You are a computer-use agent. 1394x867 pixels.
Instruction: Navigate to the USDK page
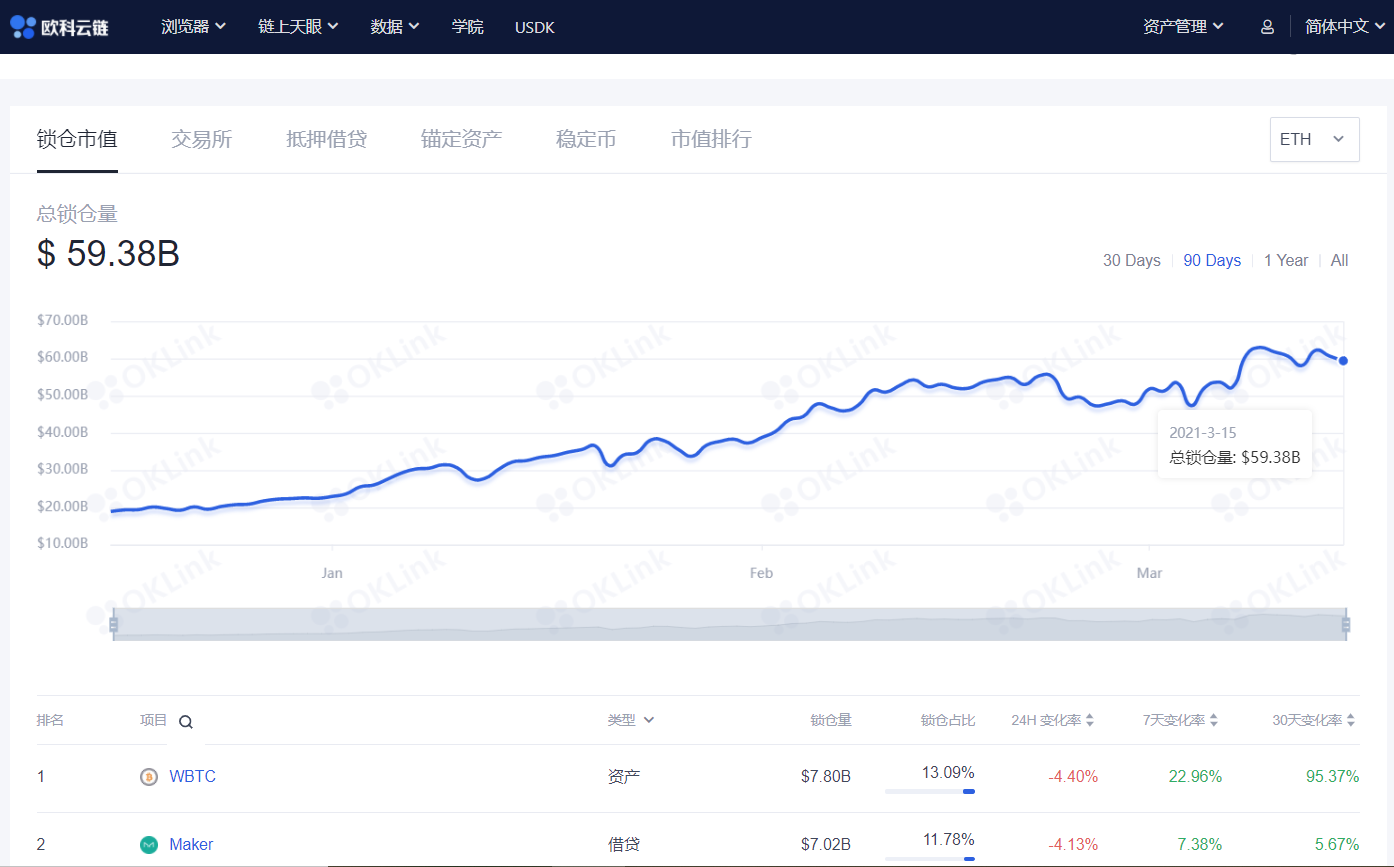click(x=533, y=27)
